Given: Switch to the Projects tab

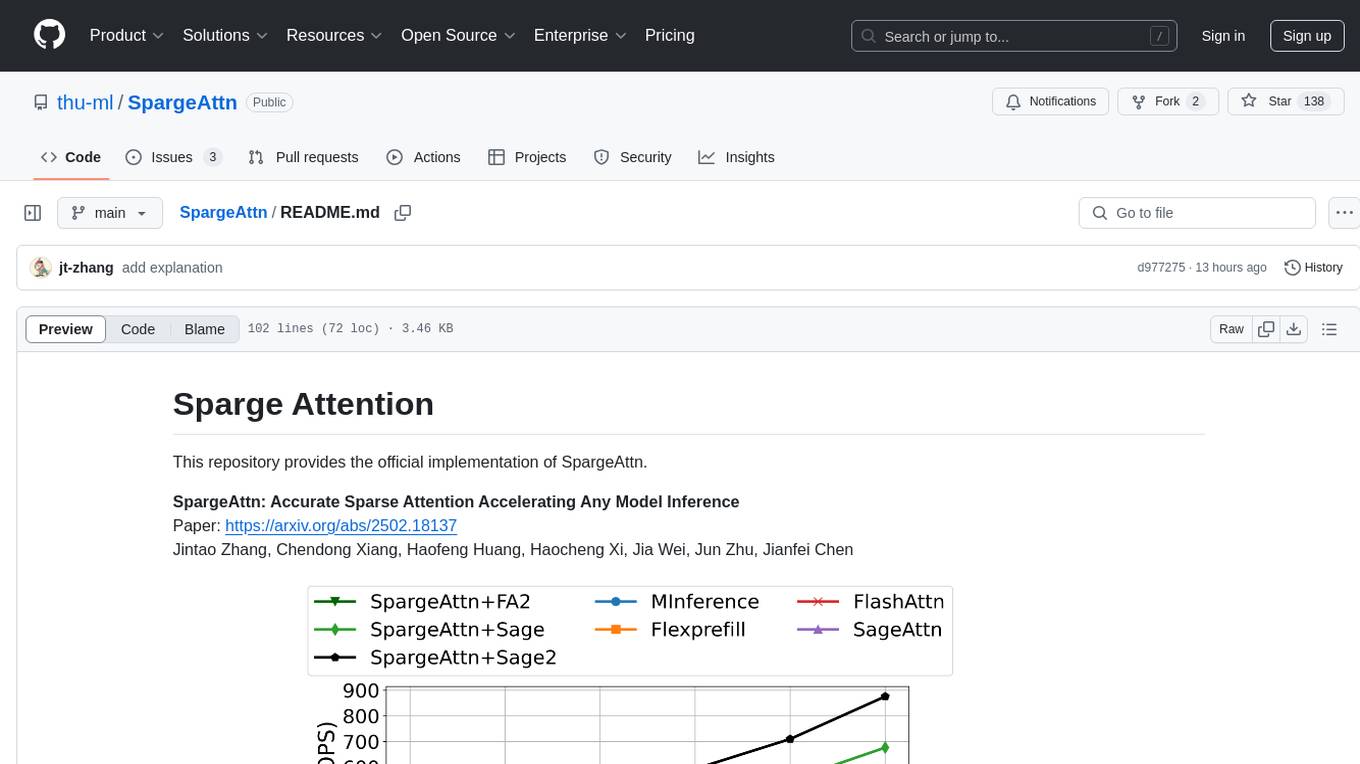Looking at the screenshot, I should 527,157.
